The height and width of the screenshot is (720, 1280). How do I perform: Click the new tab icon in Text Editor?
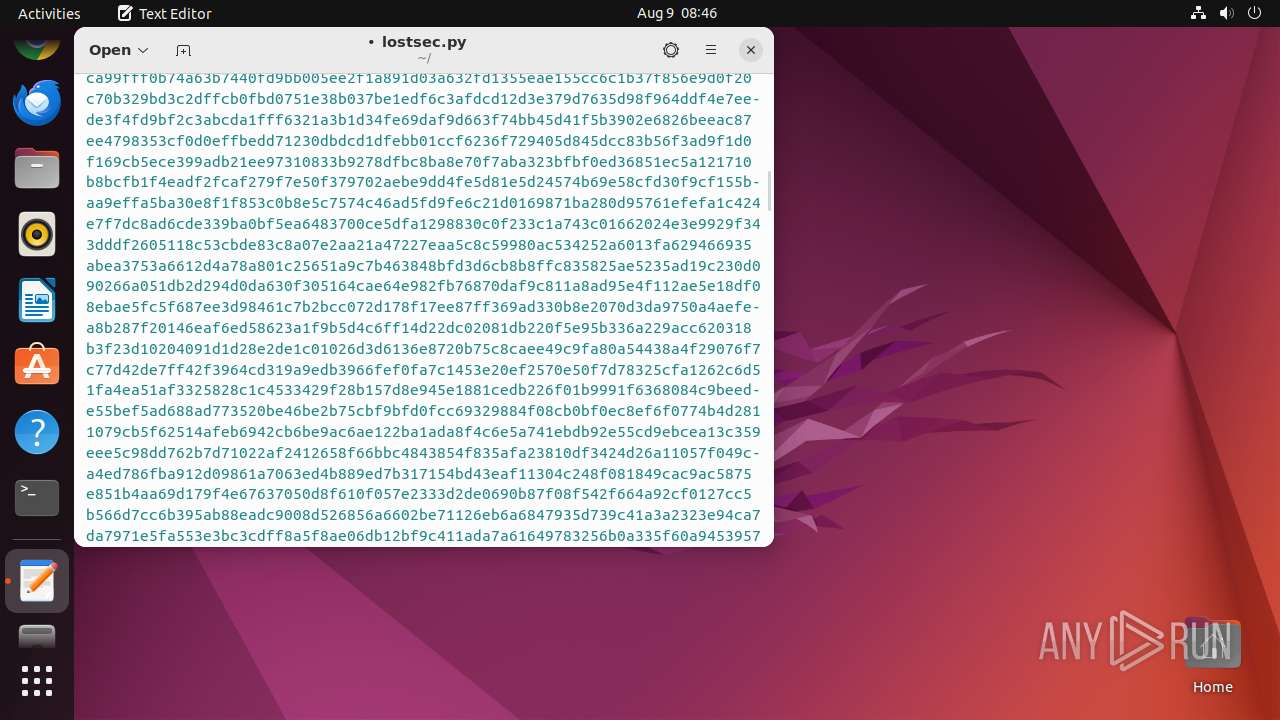[x=183, y=50]
